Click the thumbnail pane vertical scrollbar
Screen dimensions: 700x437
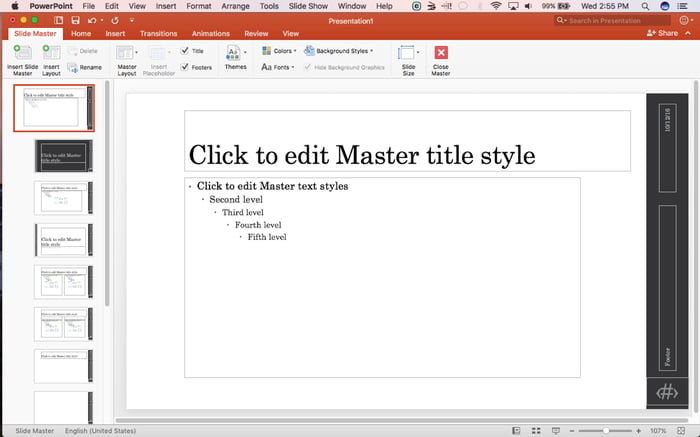tap(107, 193)
